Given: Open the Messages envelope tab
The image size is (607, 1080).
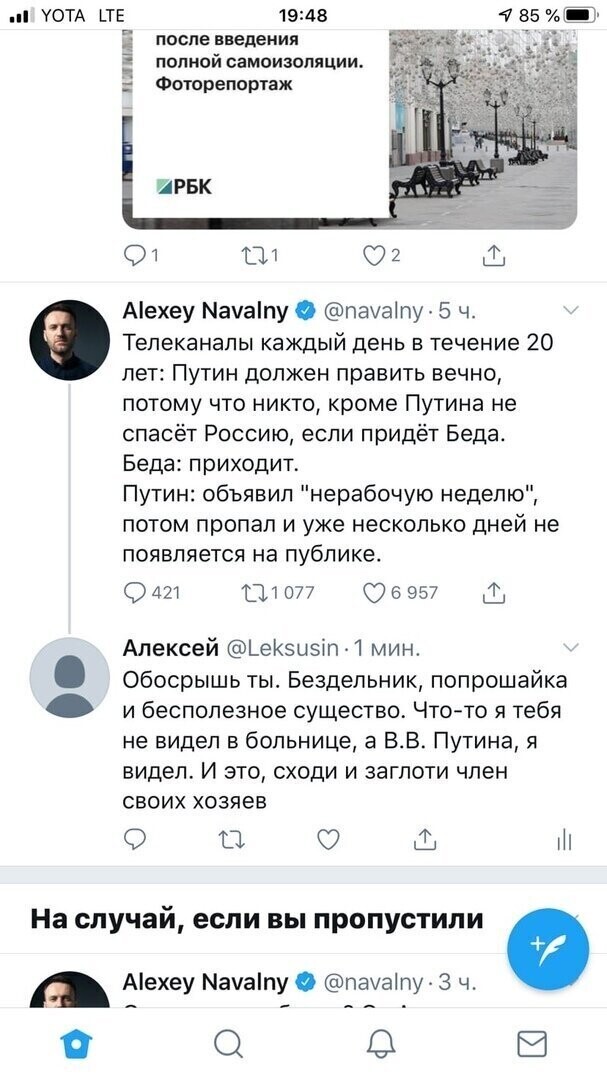Looking at the screenshot, I should (532, 1043).
